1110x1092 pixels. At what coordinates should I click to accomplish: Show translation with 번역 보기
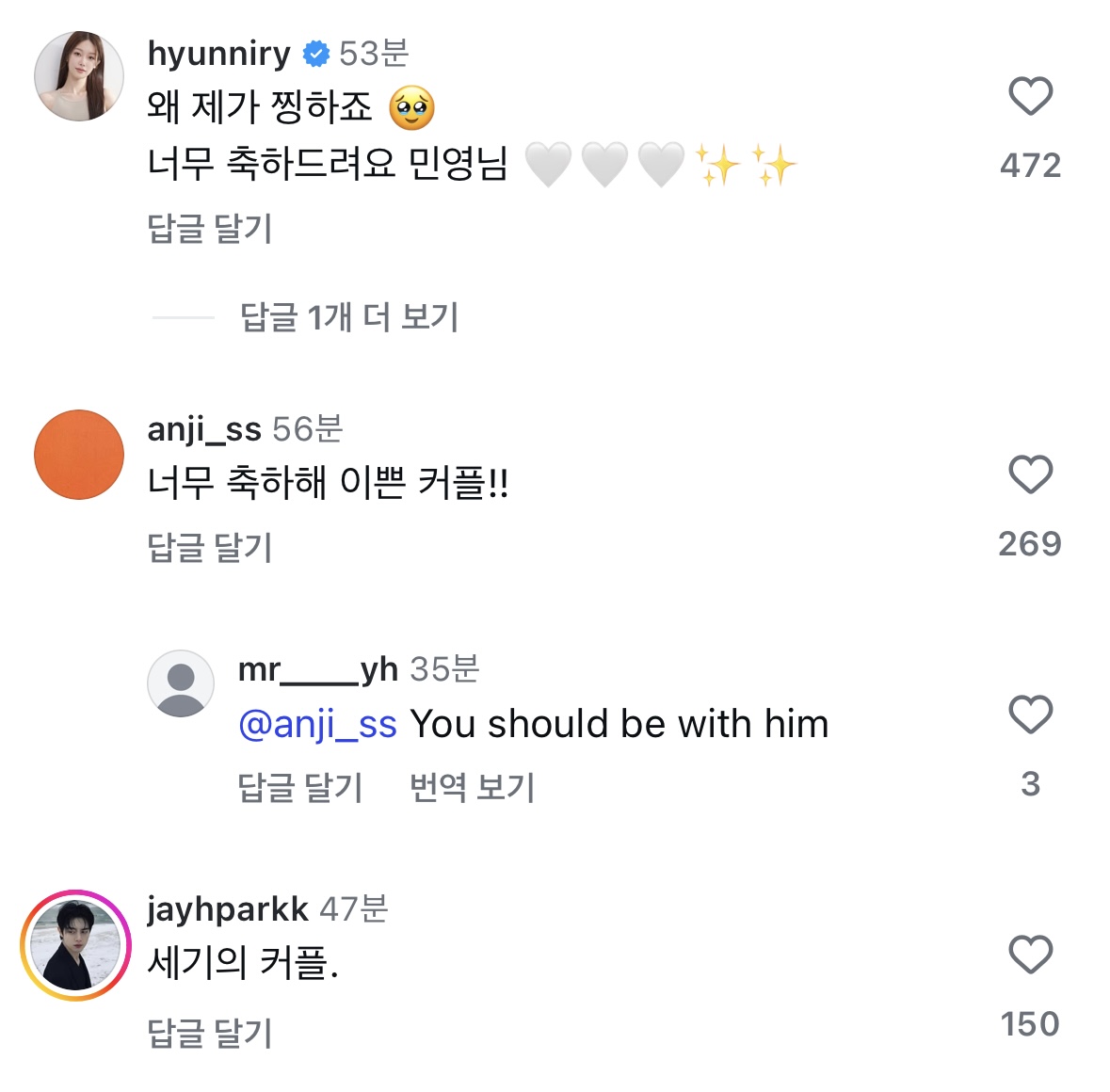tap(472, 787)
